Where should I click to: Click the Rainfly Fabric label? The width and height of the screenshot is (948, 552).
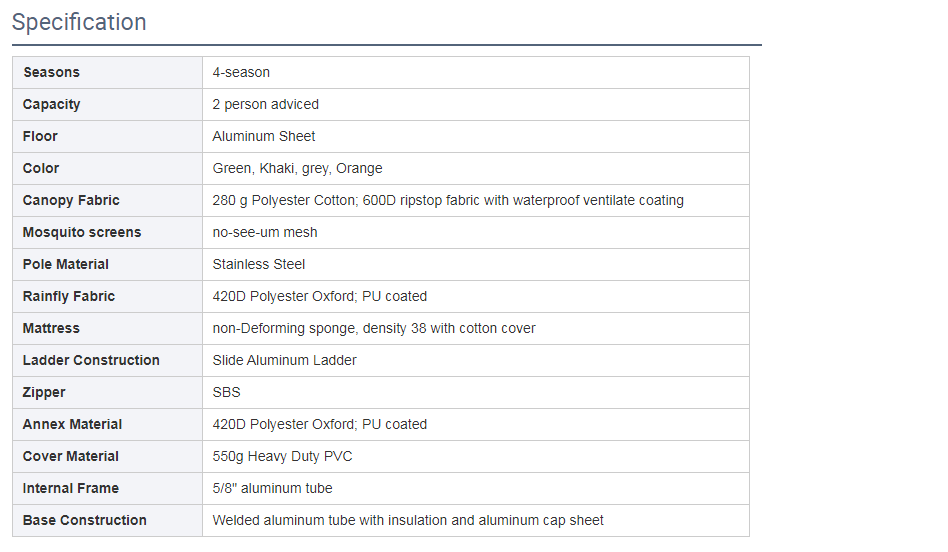[x=69, y=296]
